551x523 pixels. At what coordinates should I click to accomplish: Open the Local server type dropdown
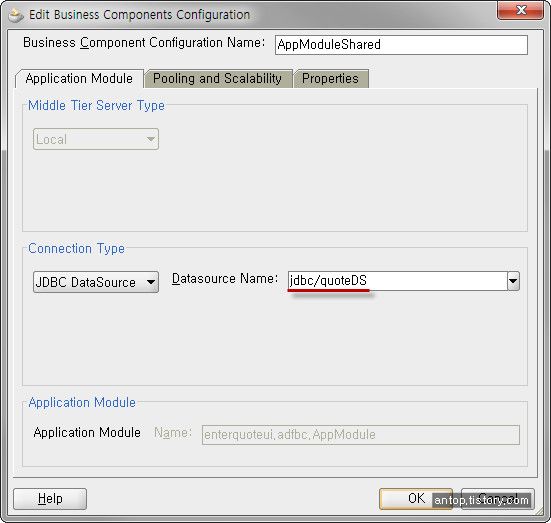(x=96, y=139)
